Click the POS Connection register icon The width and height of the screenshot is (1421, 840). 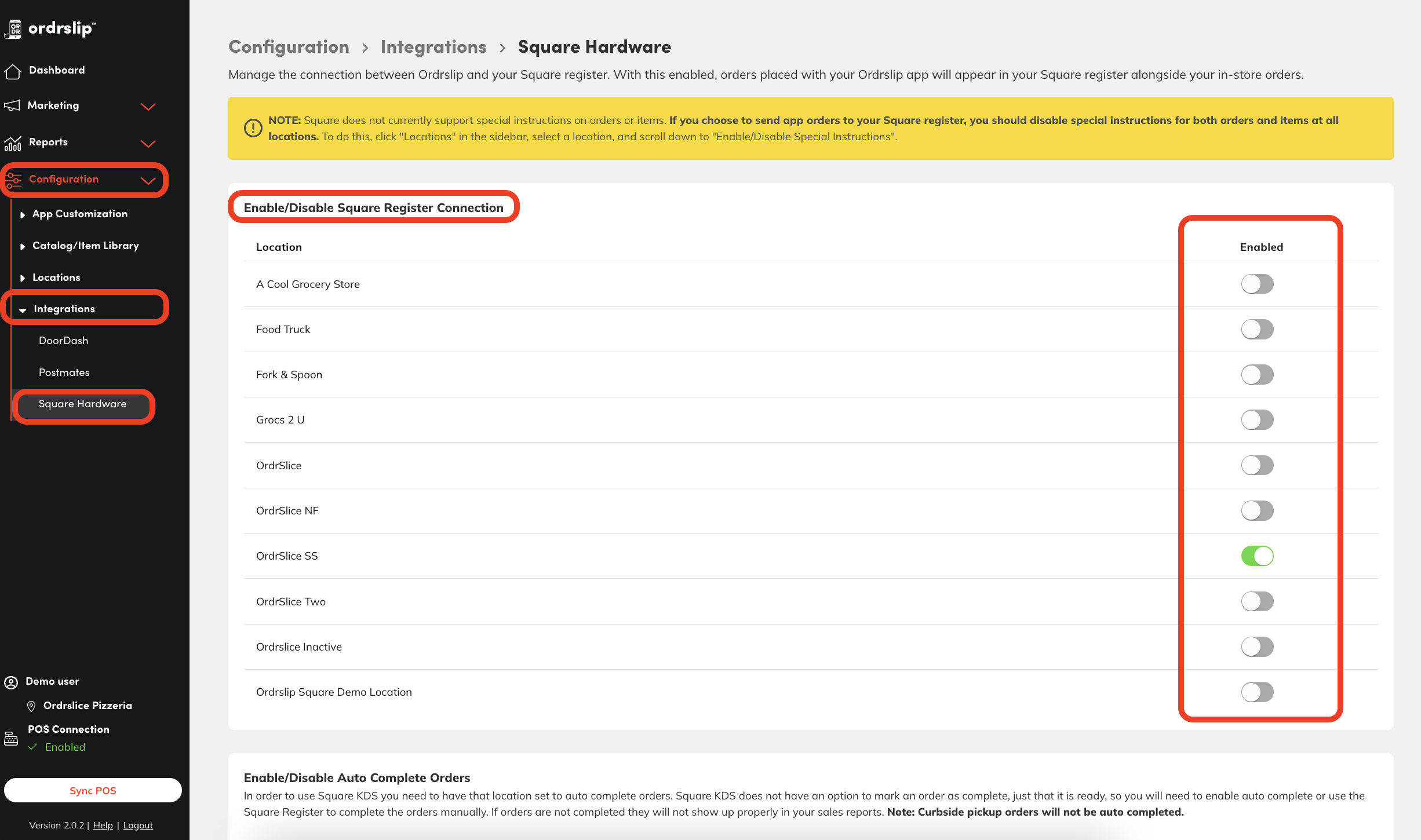tap(11, 738)
